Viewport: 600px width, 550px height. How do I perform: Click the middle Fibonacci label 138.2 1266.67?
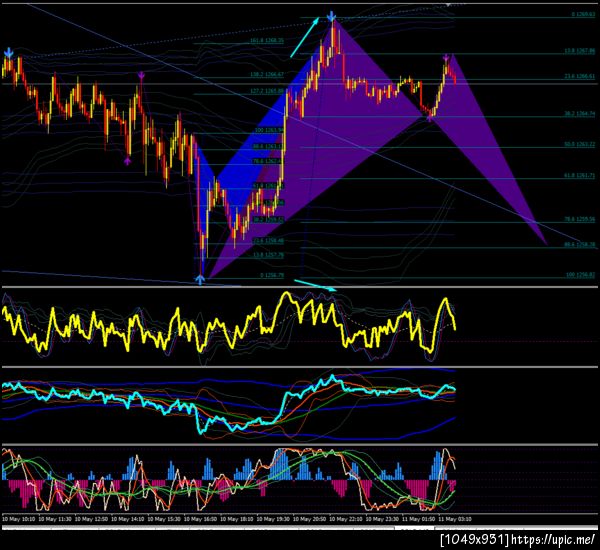pyautogui.click(x=267, y=74)
